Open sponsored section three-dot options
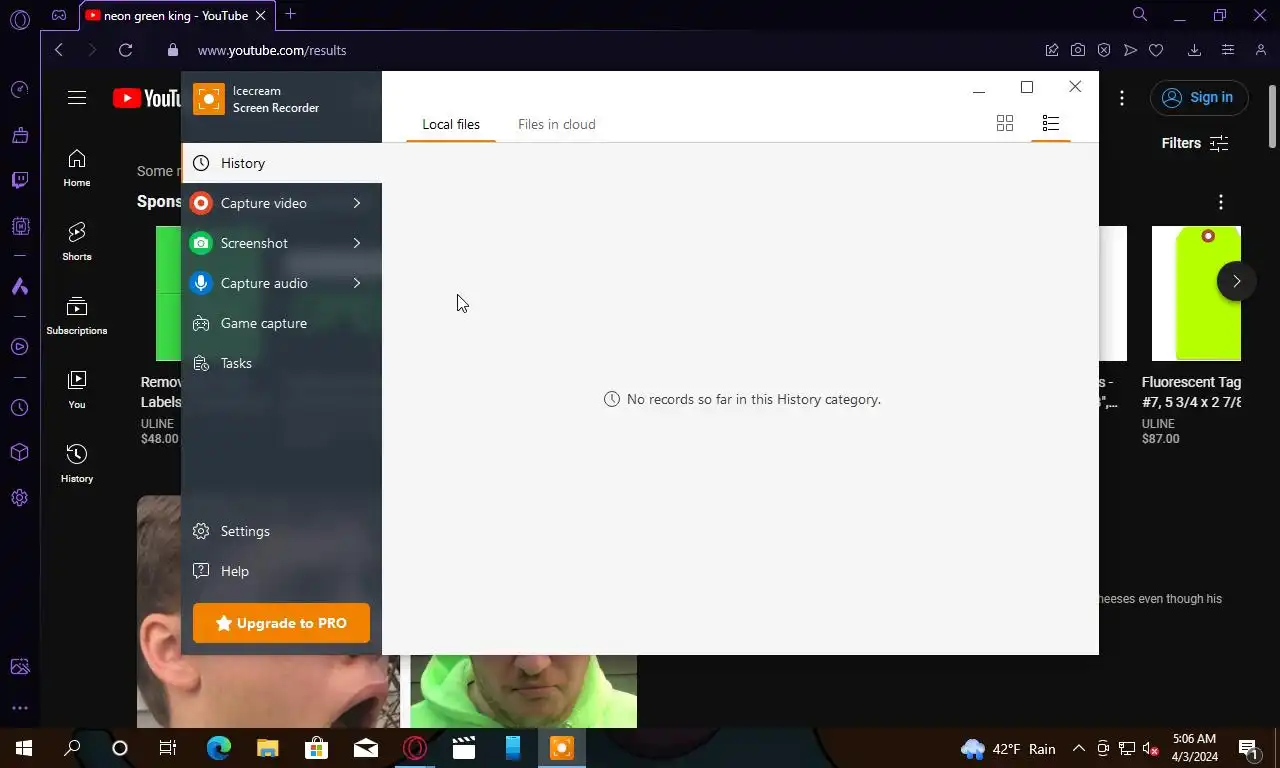The width and height of the screenshot is (1280, 768). tap(1221, 202)
